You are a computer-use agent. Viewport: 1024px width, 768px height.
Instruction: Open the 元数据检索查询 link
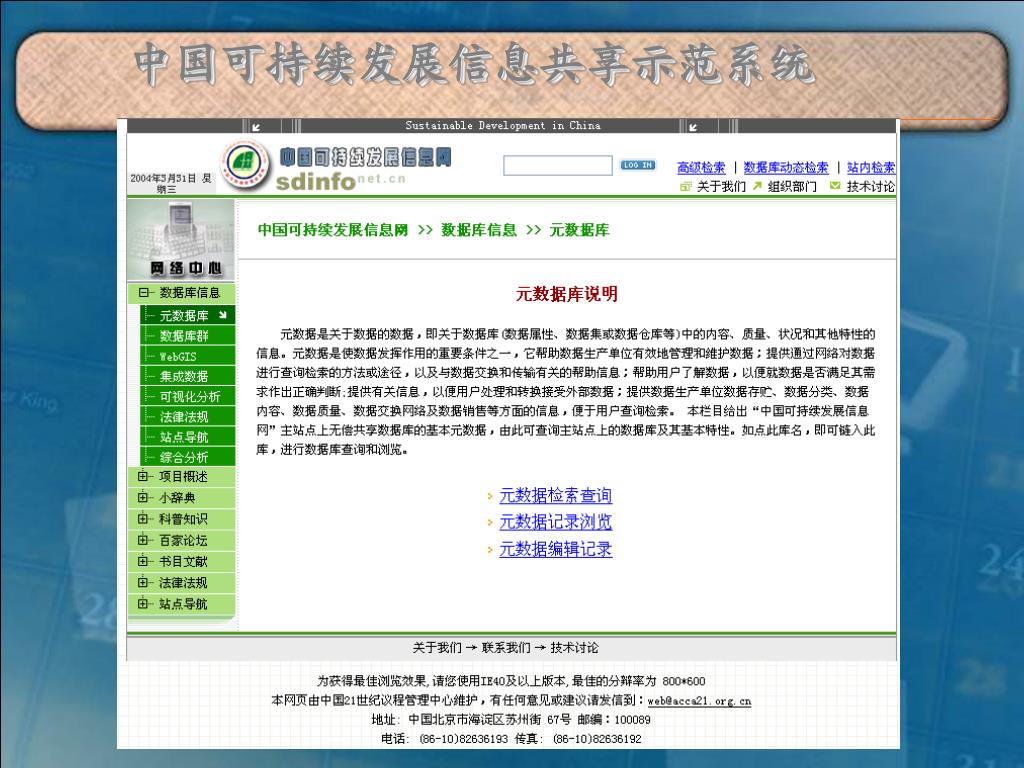[x=556, y=496]
